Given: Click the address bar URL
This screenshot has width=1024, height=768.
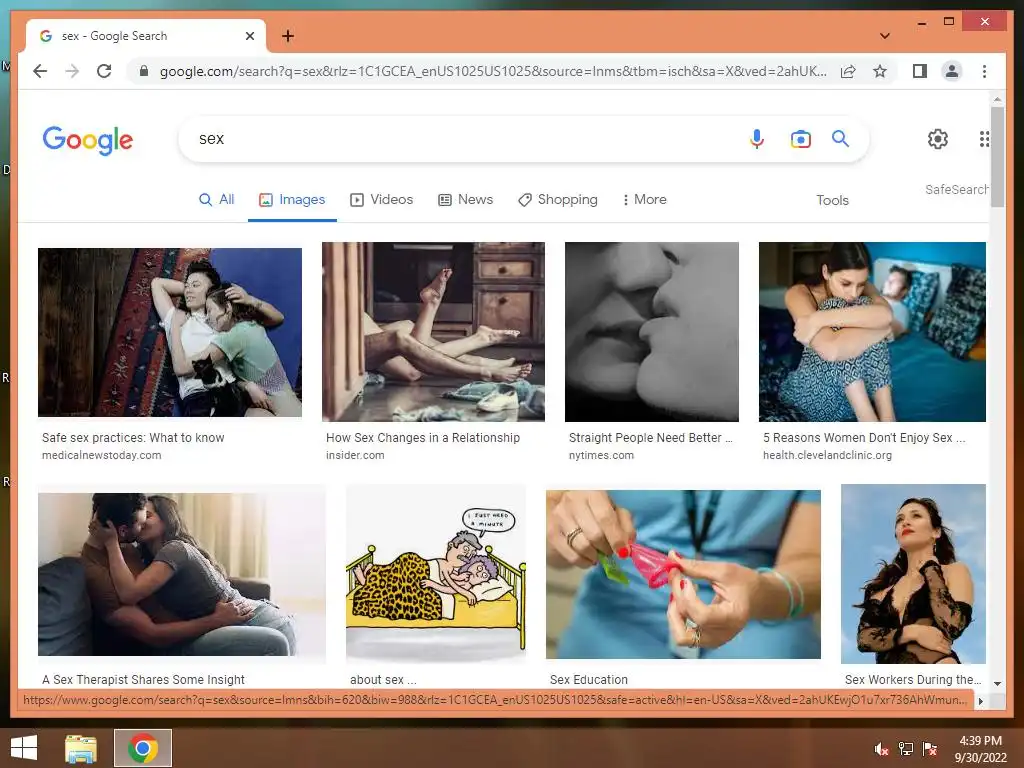Looking at the screenshot, I should point(493,71).
